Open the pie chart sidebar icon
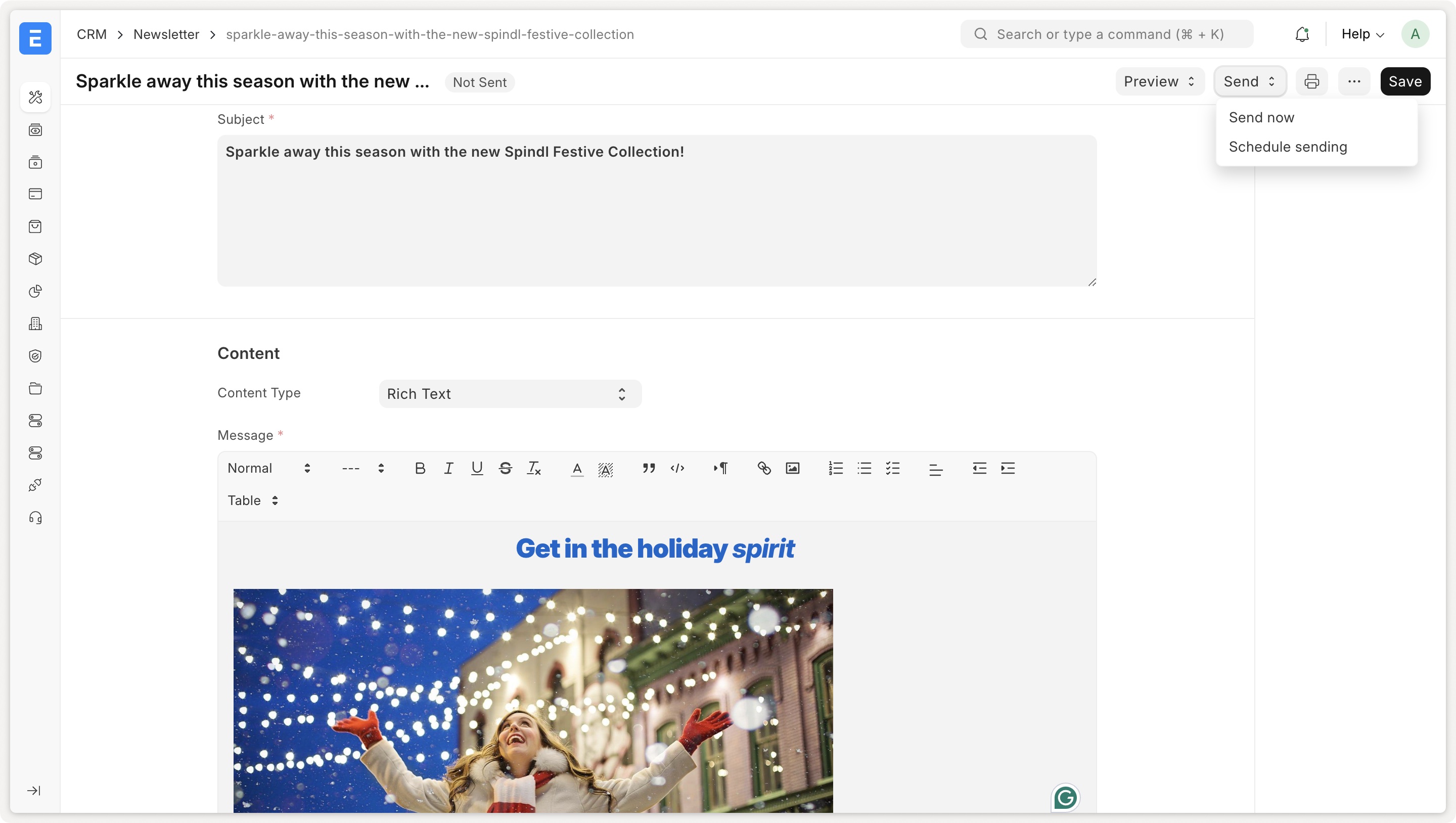Viewport: 1456px width, 823px height. click(35, 291)
